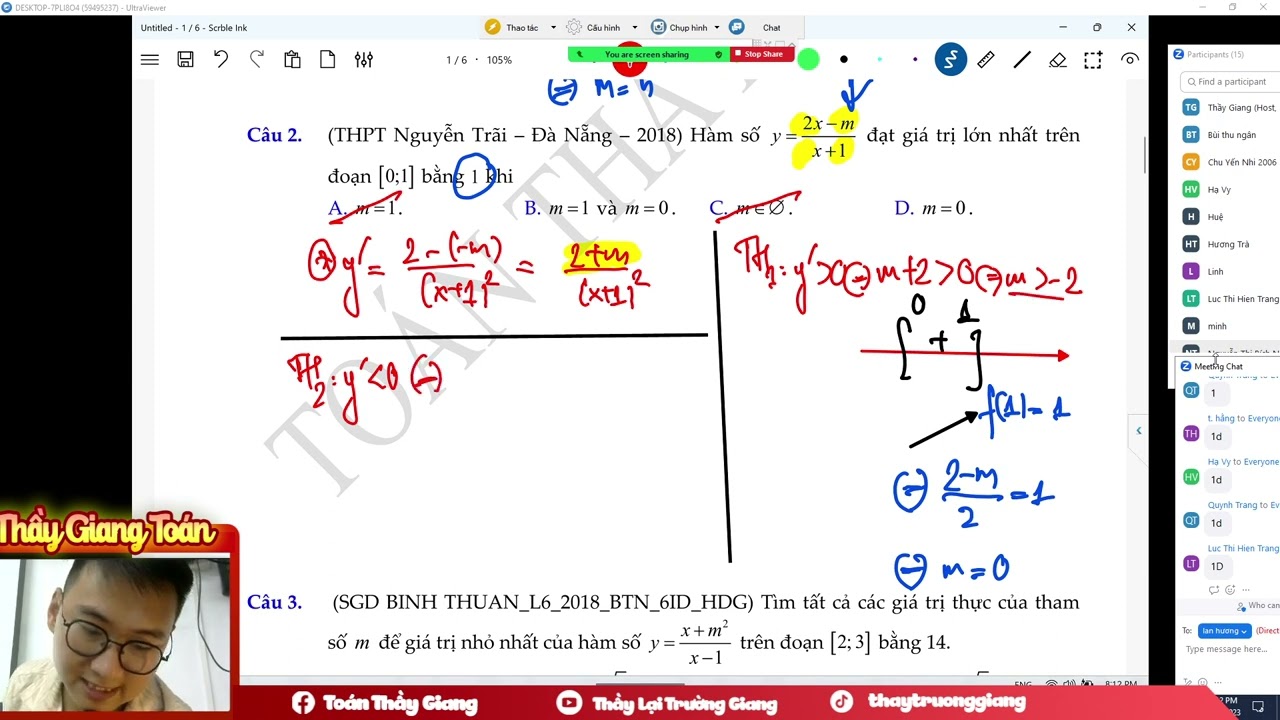
Task: Click the UltraViewer chat bubble icon
Action: (737, 27)
